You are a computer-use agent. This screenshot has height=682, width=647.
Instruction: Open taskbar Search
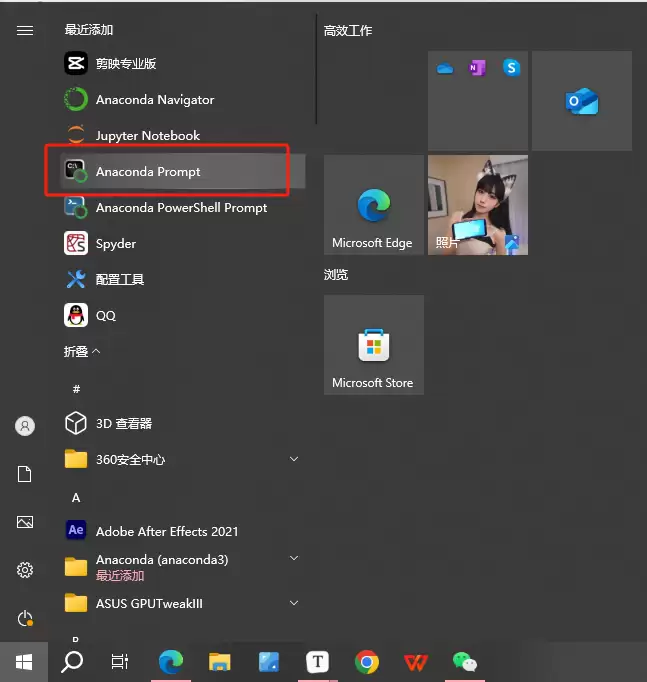(72, 662)
